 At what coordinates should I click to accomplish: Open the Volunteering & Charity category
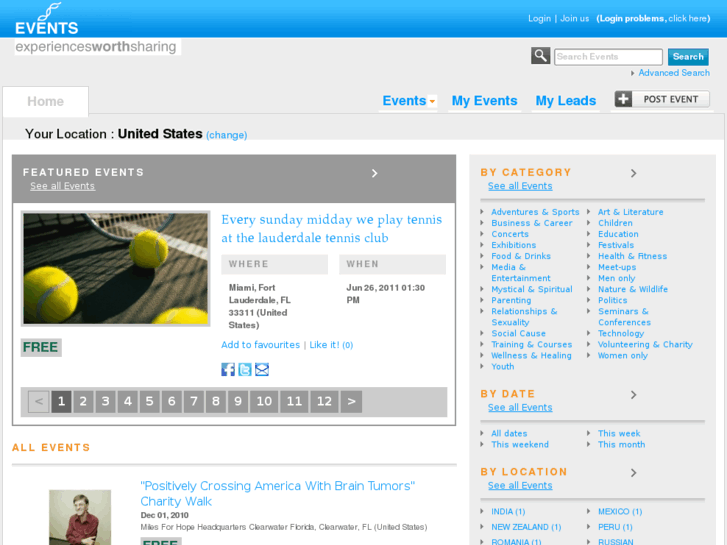[x=645, y=345]
